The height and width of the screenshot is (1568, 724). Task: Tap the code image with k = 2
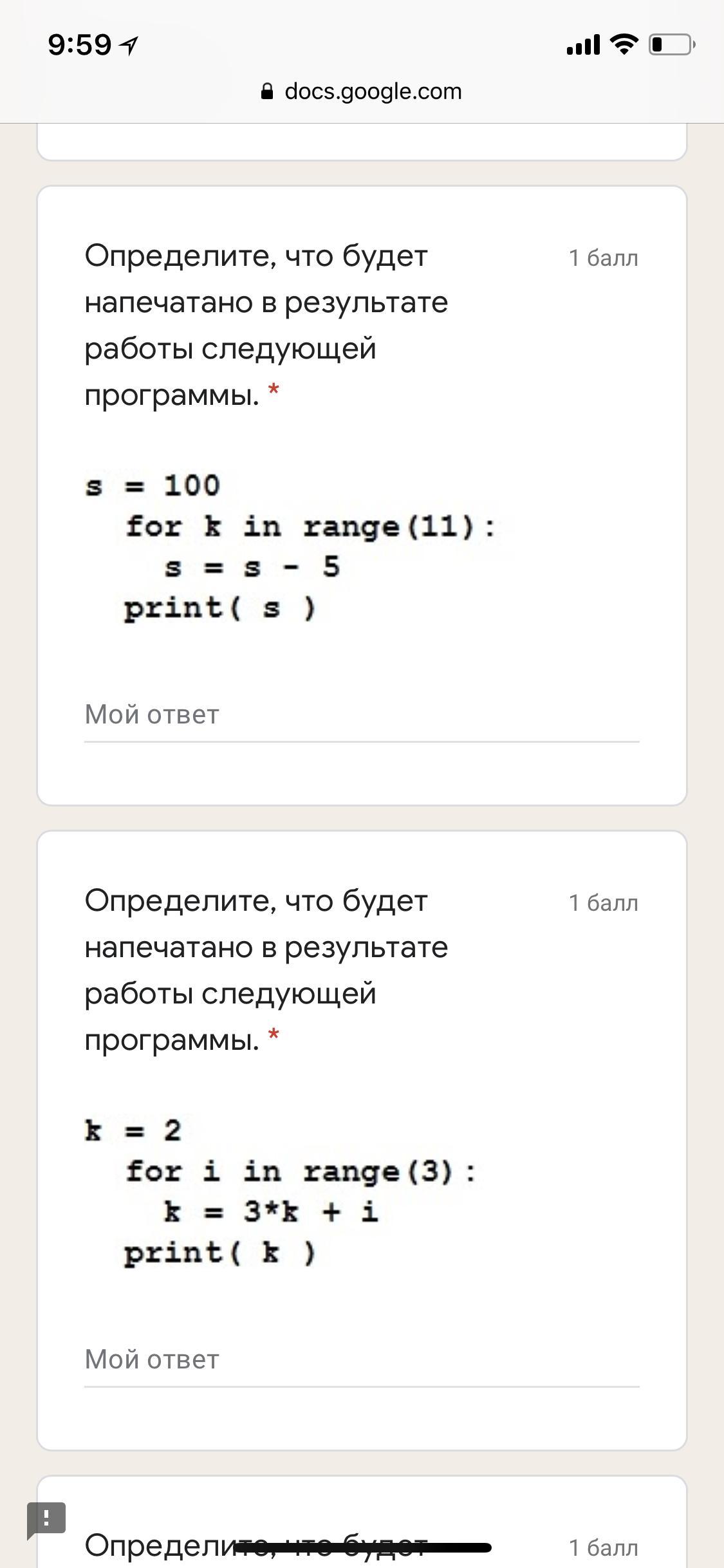point(283,1192)
